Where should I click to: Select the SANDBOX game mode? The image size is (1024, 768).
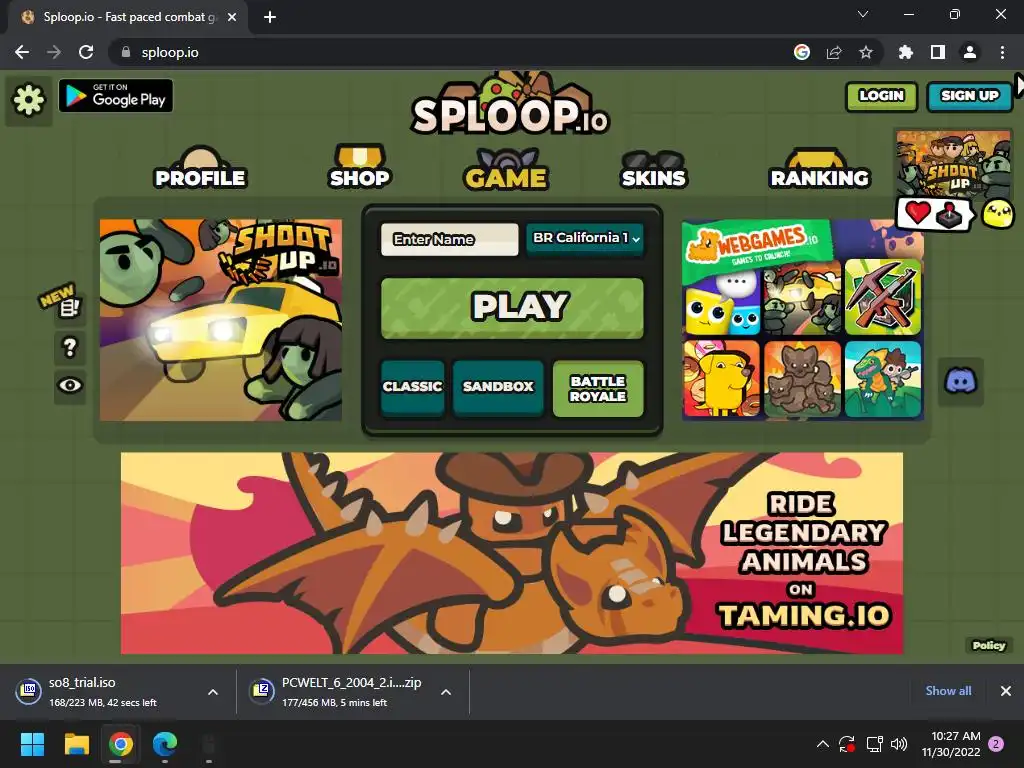498,387
